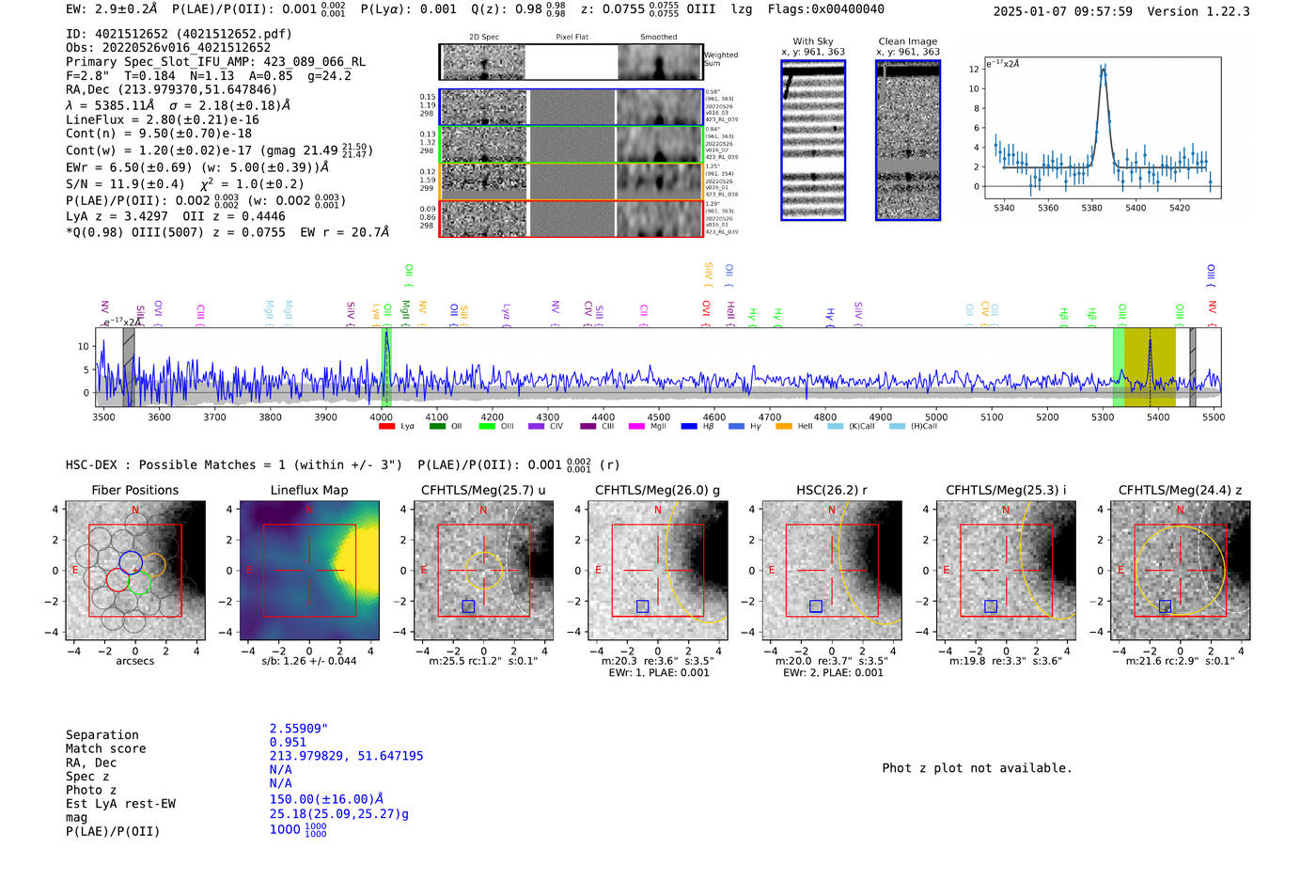Click the OII dark green legend swatch
The width and height of the screenshot is (1316, 896).
(437, 427)
